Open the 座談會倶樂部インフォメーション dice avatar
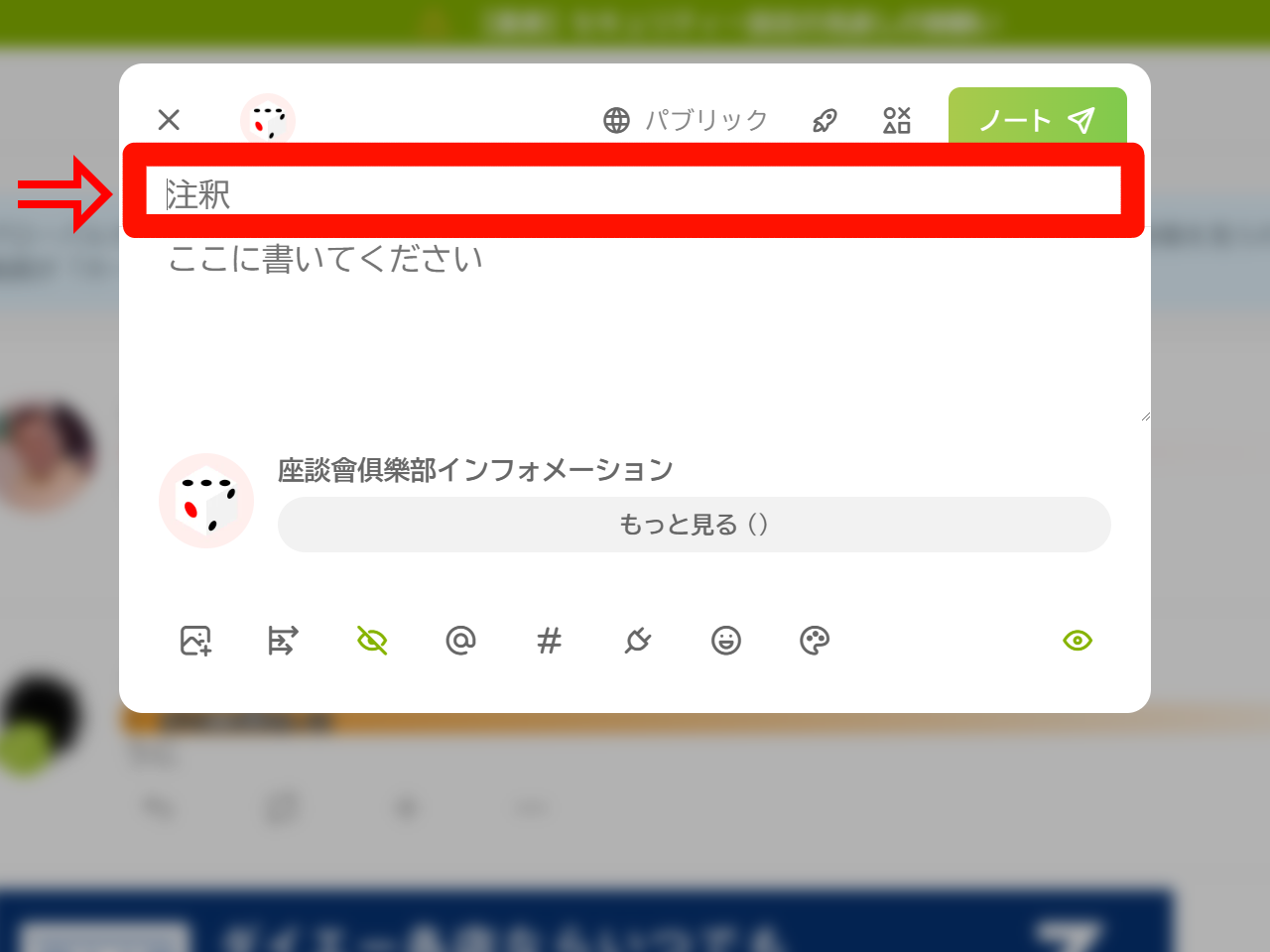Screen dimensions: 1270x952 pos(206,501)
